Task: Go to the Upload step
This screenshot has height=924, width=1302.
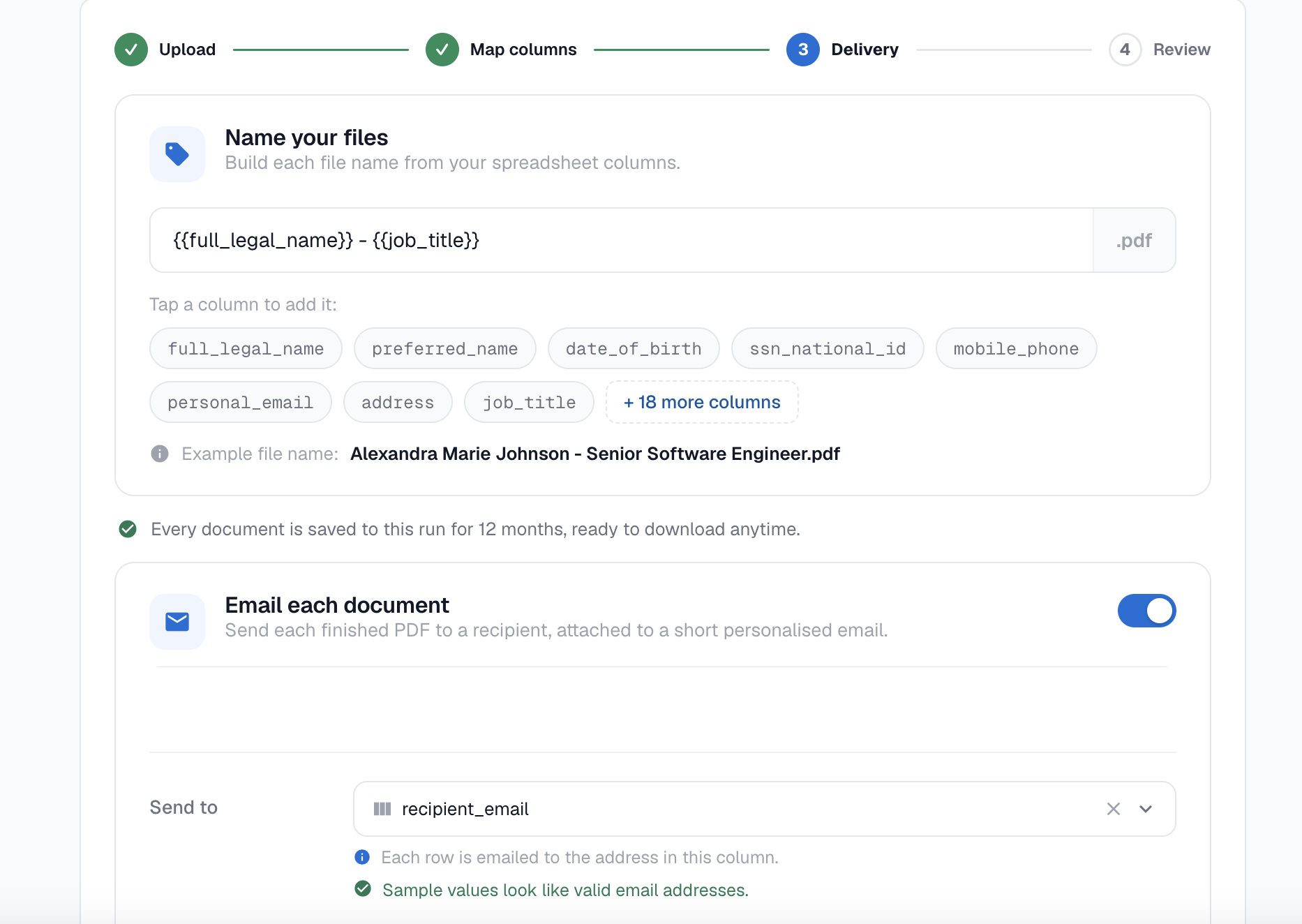Action: pos(187,50)
